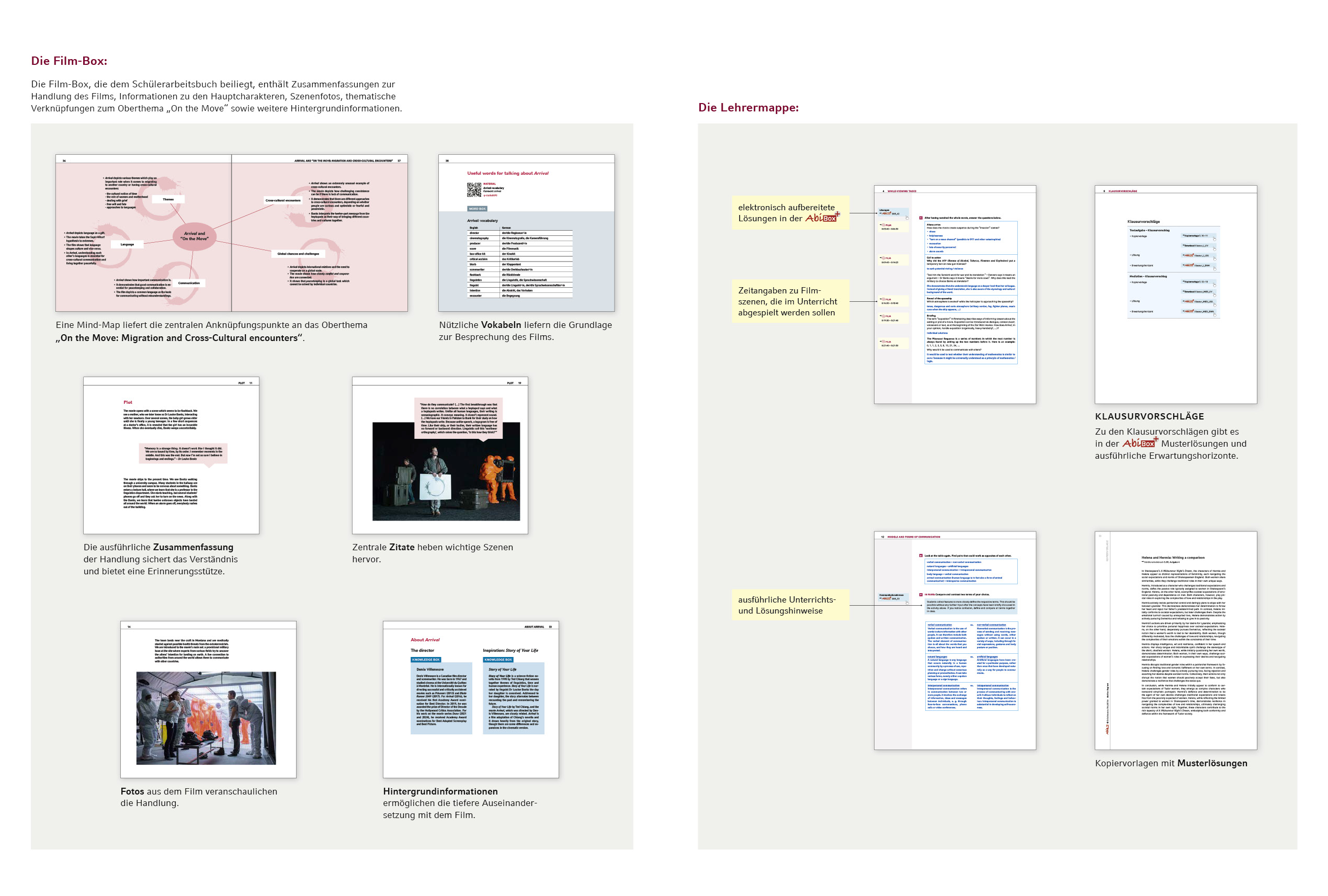Select the central 'Arrival and On the Move' node

194,236
